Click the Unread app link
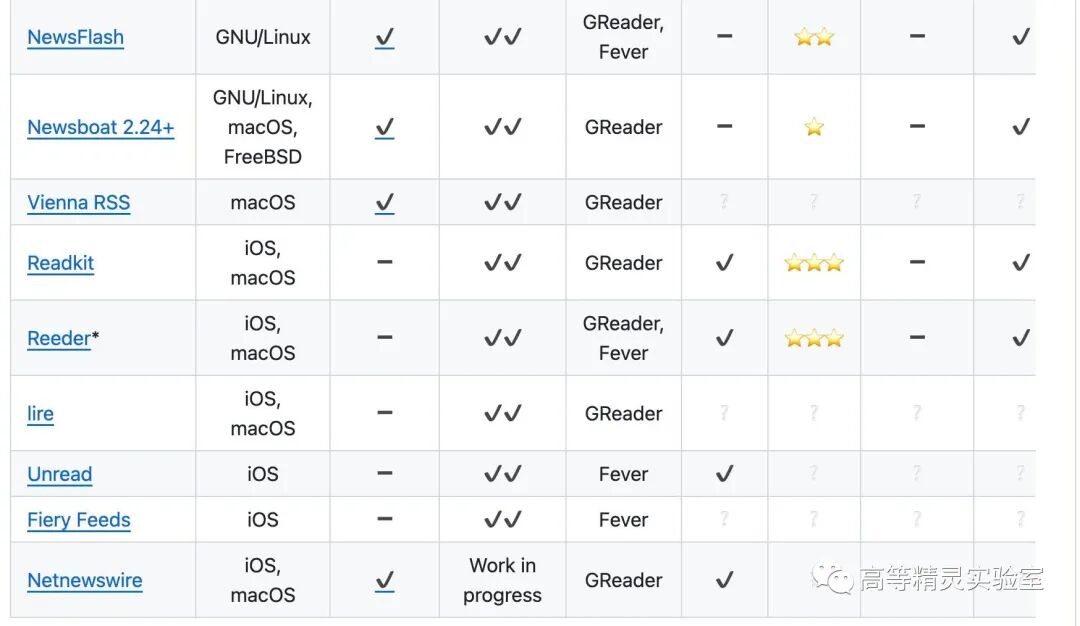Viewport: 1080px width, 626px height. (x=59, y=474)
